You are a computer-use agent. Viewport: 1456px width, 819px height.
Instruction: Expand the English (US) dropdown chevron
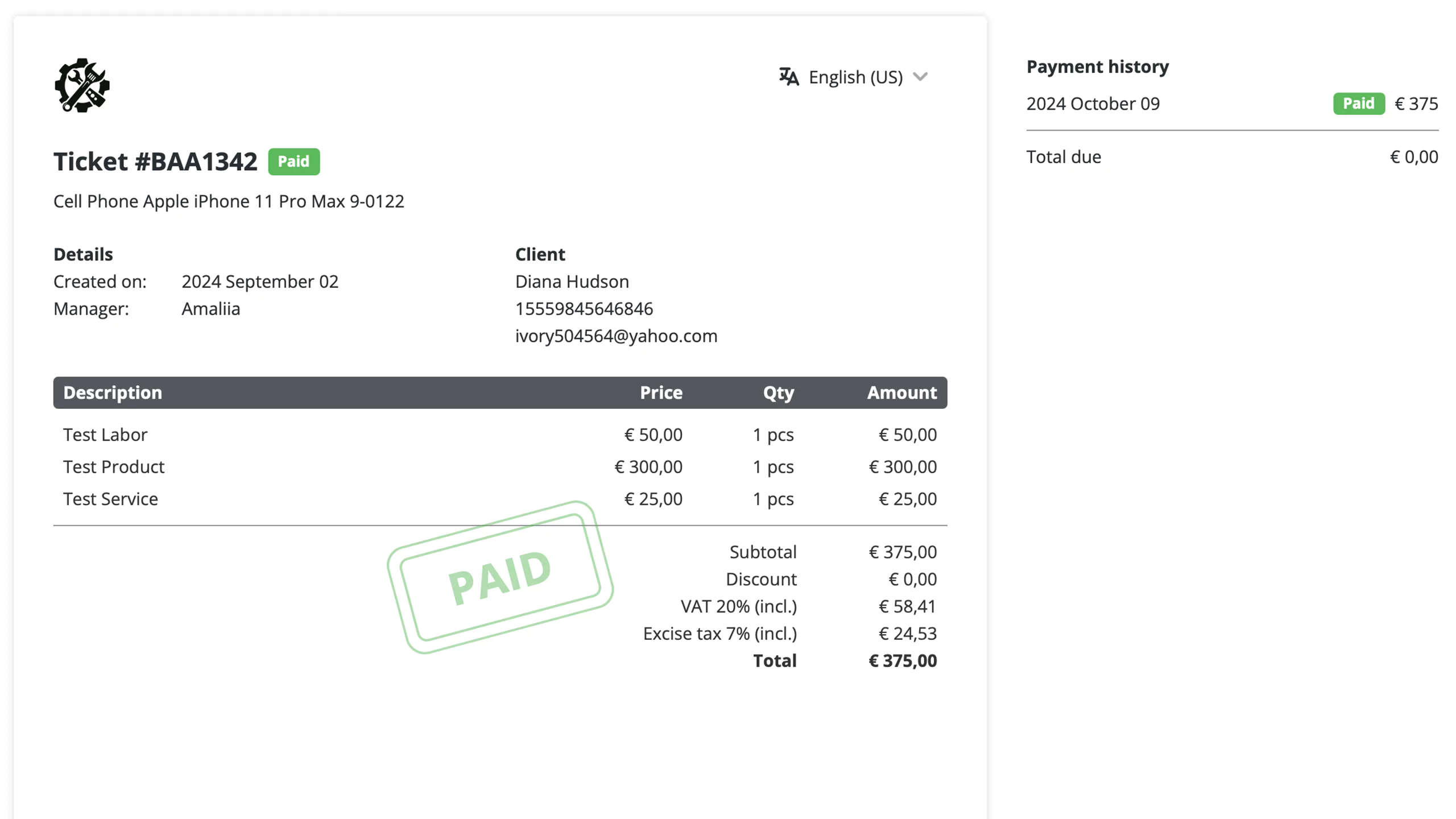point(920,77)
